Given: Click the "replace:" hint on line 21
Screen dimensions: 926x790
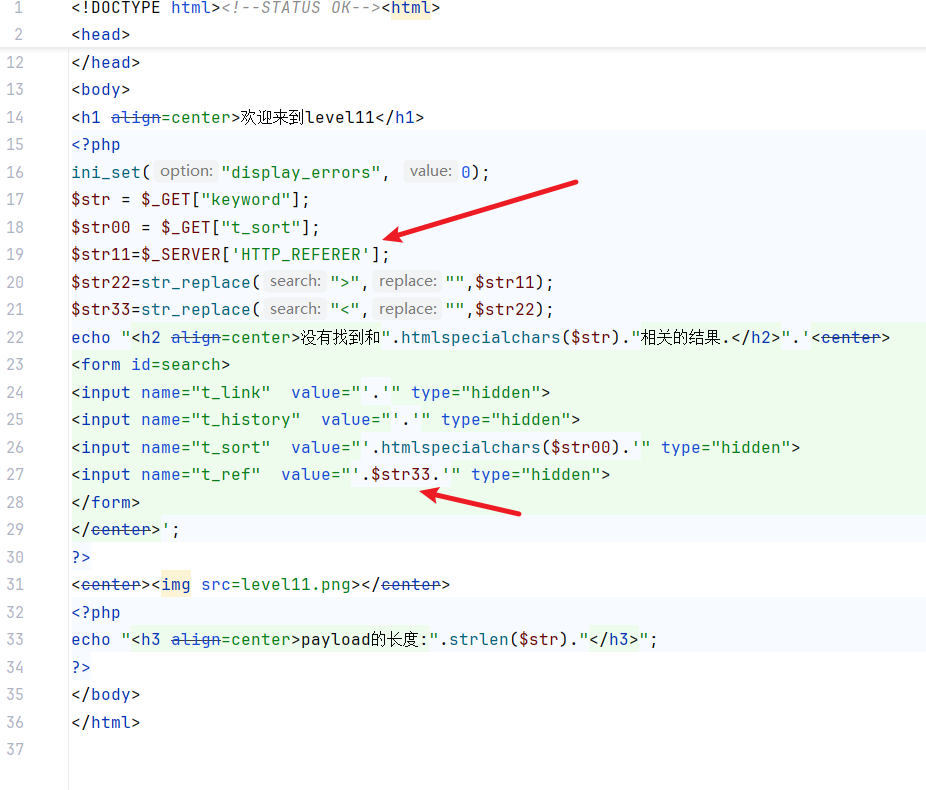Looking at the screenshot, I should (407, 309).
